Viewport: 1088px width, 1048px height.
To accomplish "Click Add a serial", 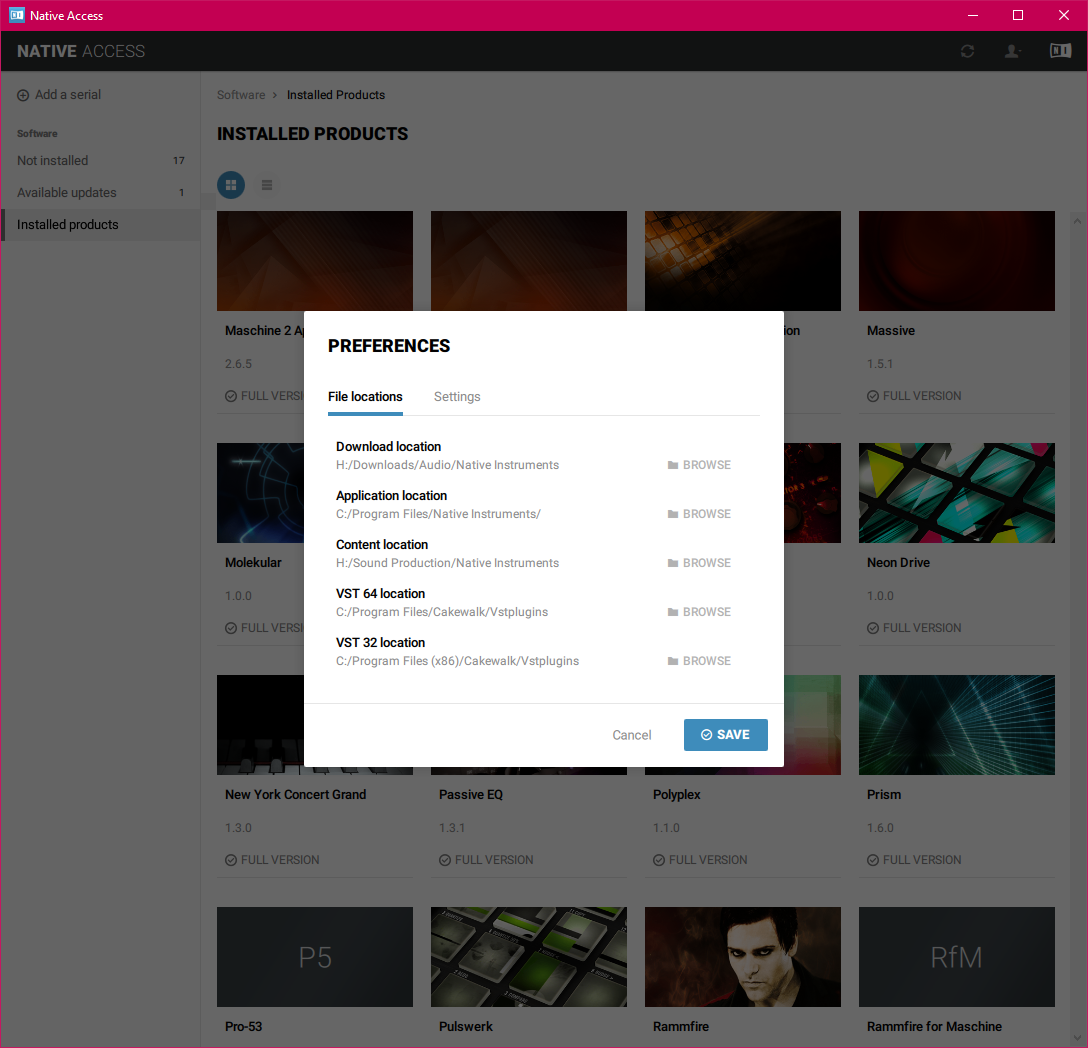I will click(59, 95).
